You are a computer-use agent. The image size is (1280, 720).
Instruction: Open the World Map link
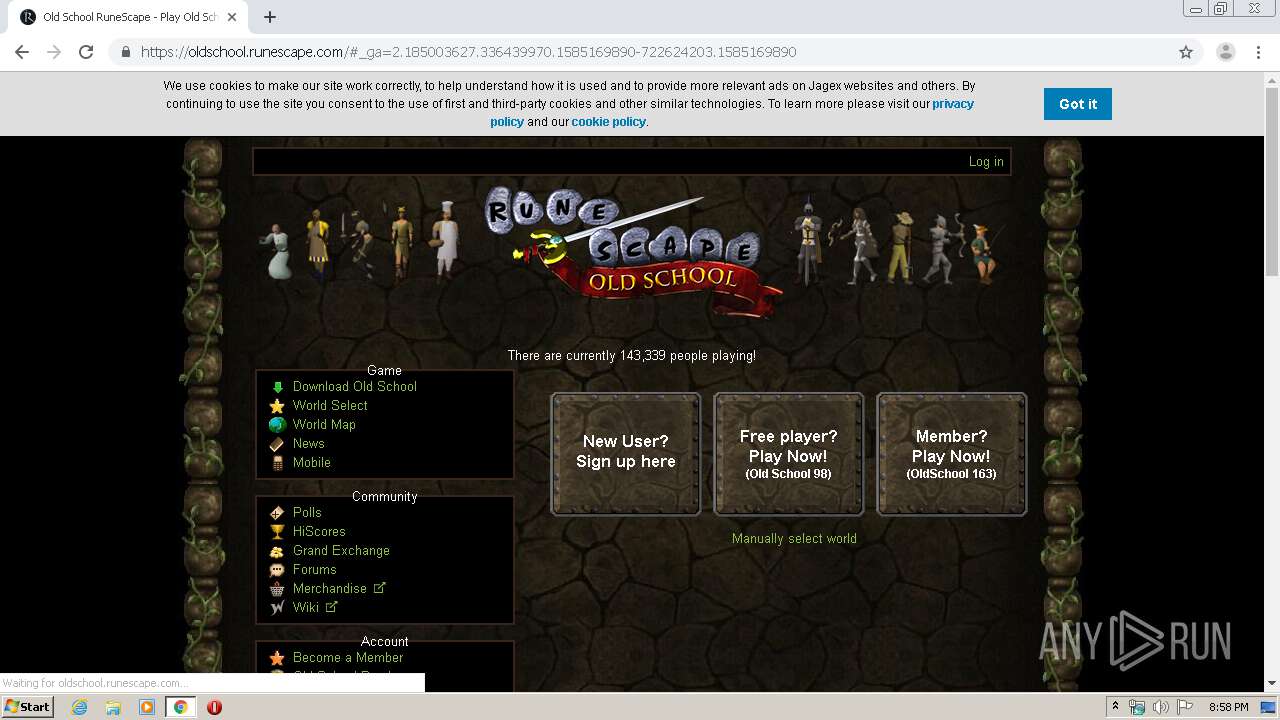coord(324,425)
